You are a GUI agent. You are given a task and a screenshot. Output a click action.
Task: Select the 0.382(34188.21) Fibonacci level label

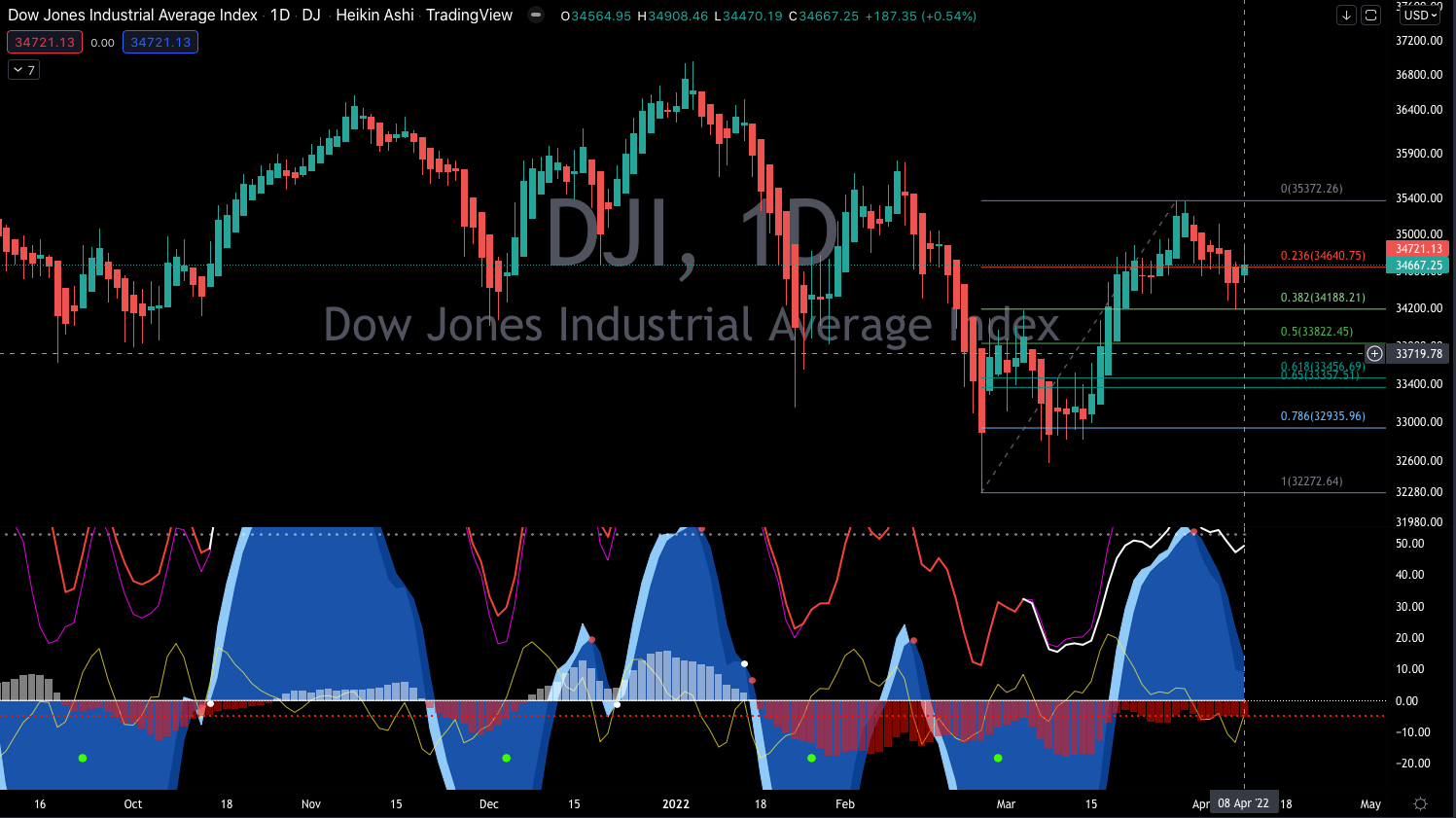1323,298
